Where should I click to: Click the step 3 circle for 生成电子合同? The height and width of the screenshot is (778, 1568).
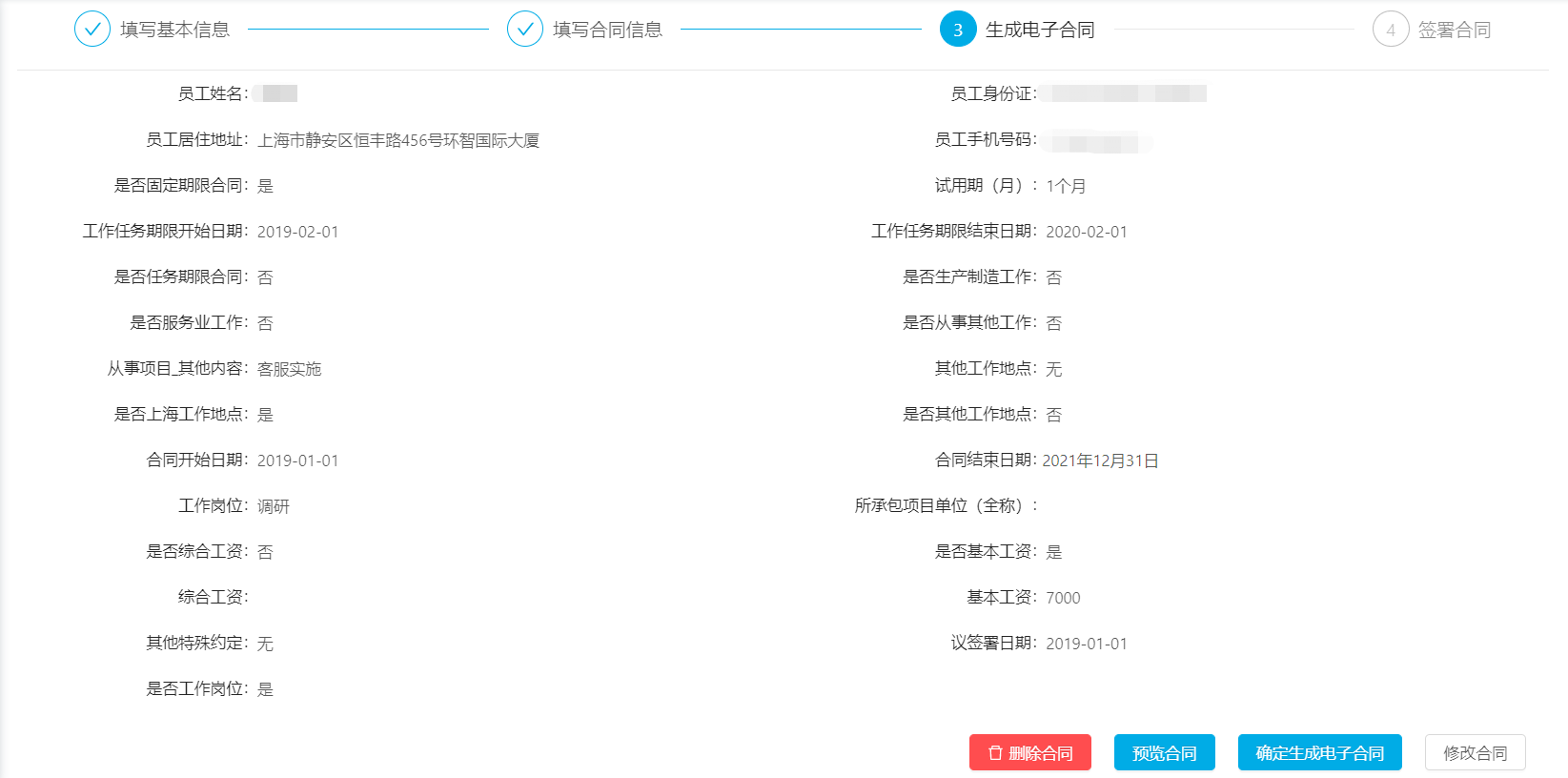tap(958, 30)
